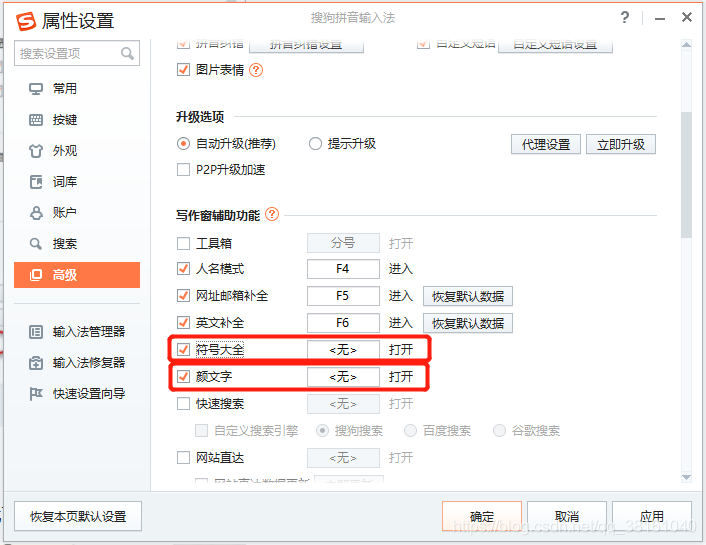Viewport: 706px width, 545px height.
Task: Click scrollbar down arrow in settings panel
Action: coord(686,477)
